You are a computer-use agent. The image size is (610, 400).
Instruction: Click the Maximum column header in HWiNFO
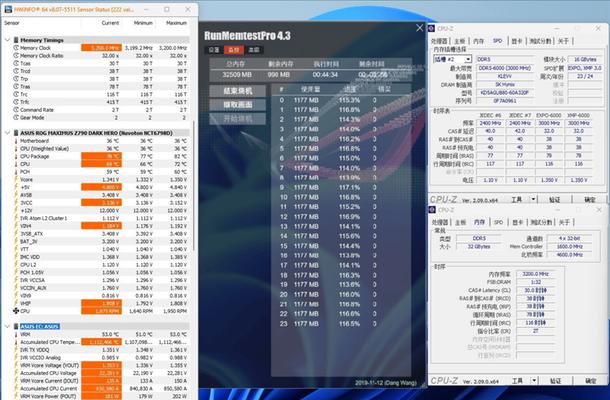tap(176, 23)
